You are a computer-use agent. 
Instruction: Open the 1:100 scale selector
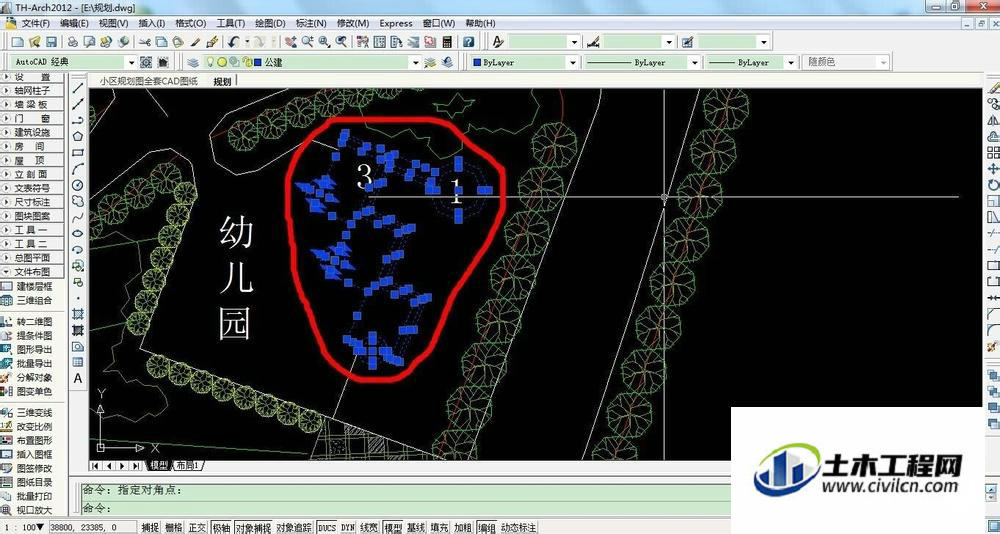point(24,528)
